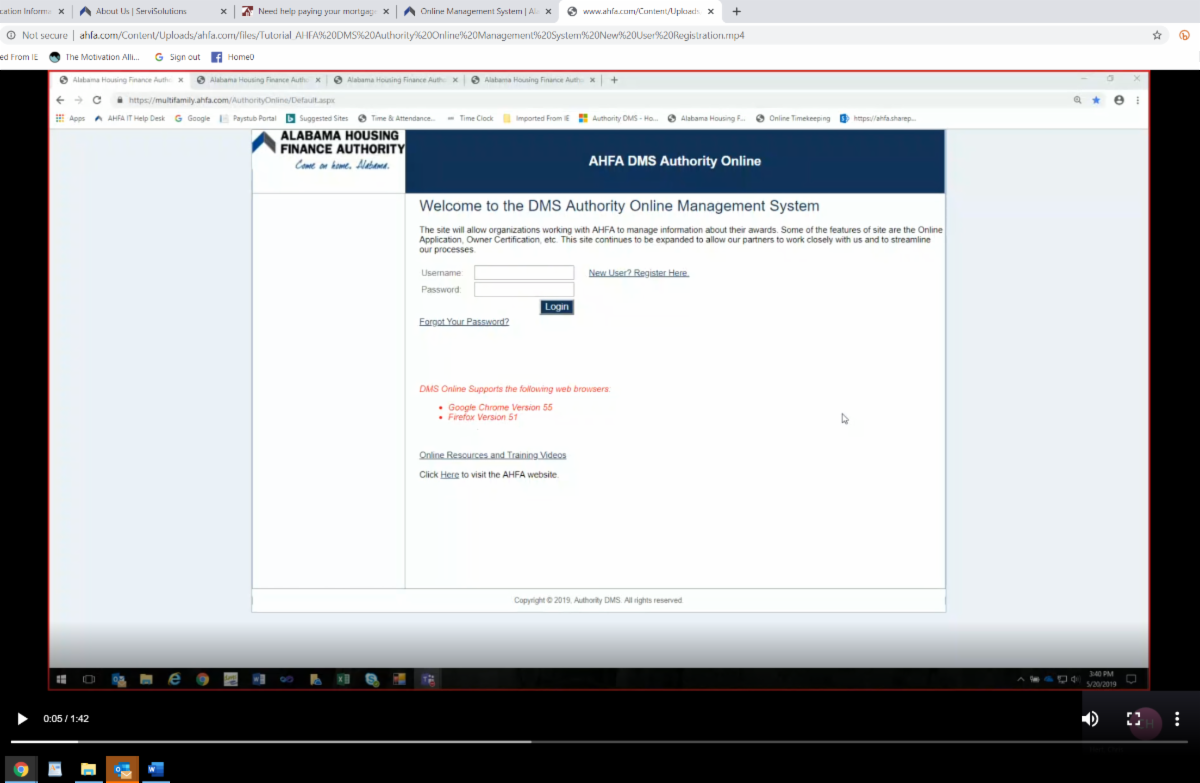Enter fullscreen mode for the video
The image size is (1200, 783).
pos(1134,718)
